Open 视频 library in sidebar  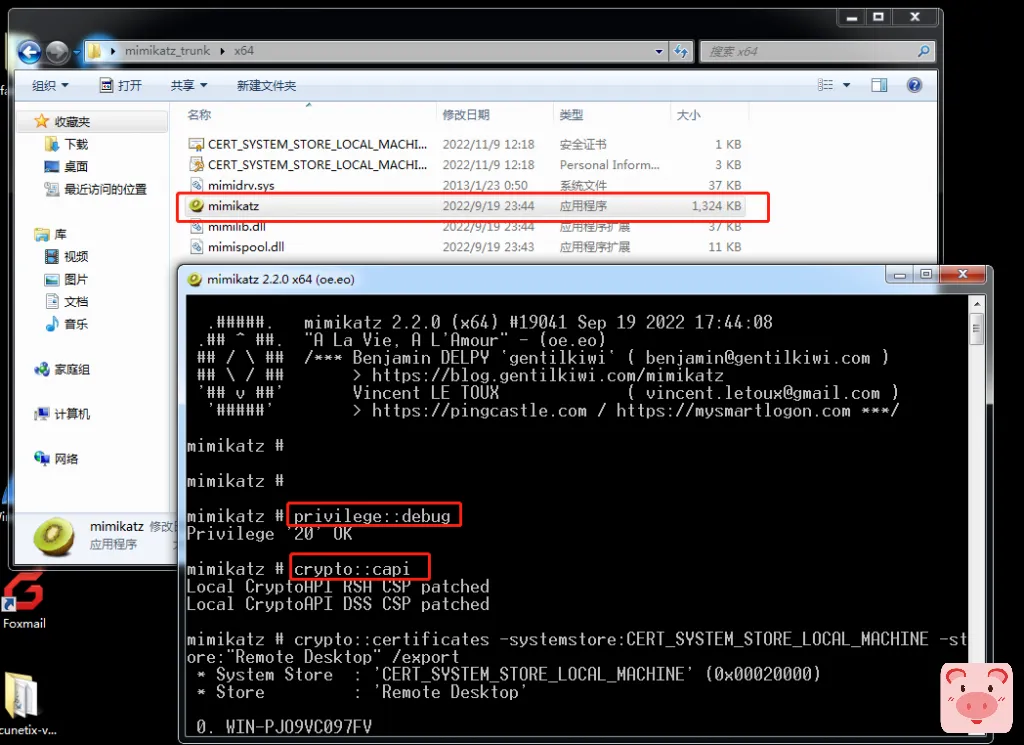[76, 257]
